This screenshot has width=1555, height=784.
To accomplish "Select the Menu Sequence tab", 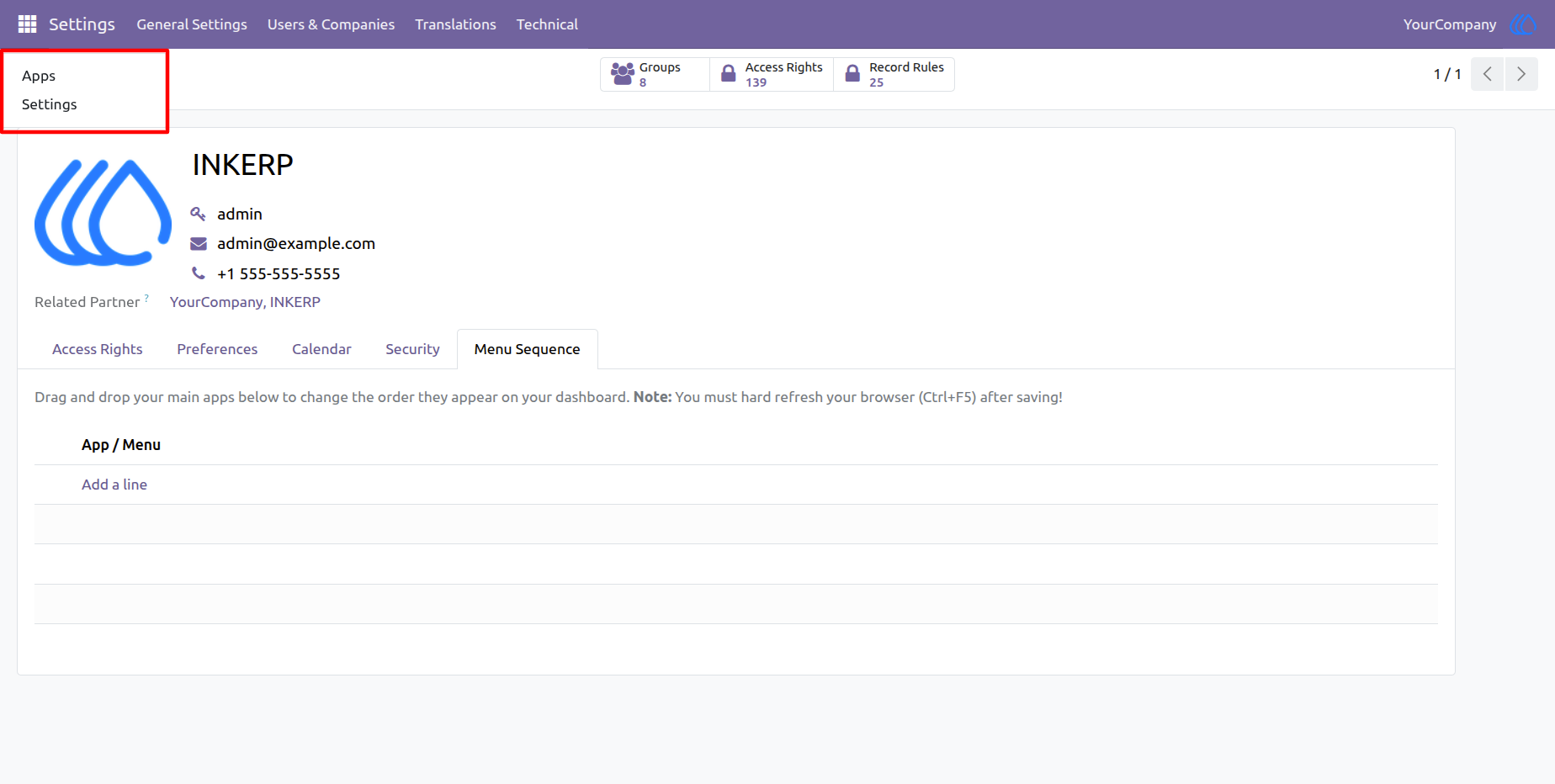I will (527, 349).
